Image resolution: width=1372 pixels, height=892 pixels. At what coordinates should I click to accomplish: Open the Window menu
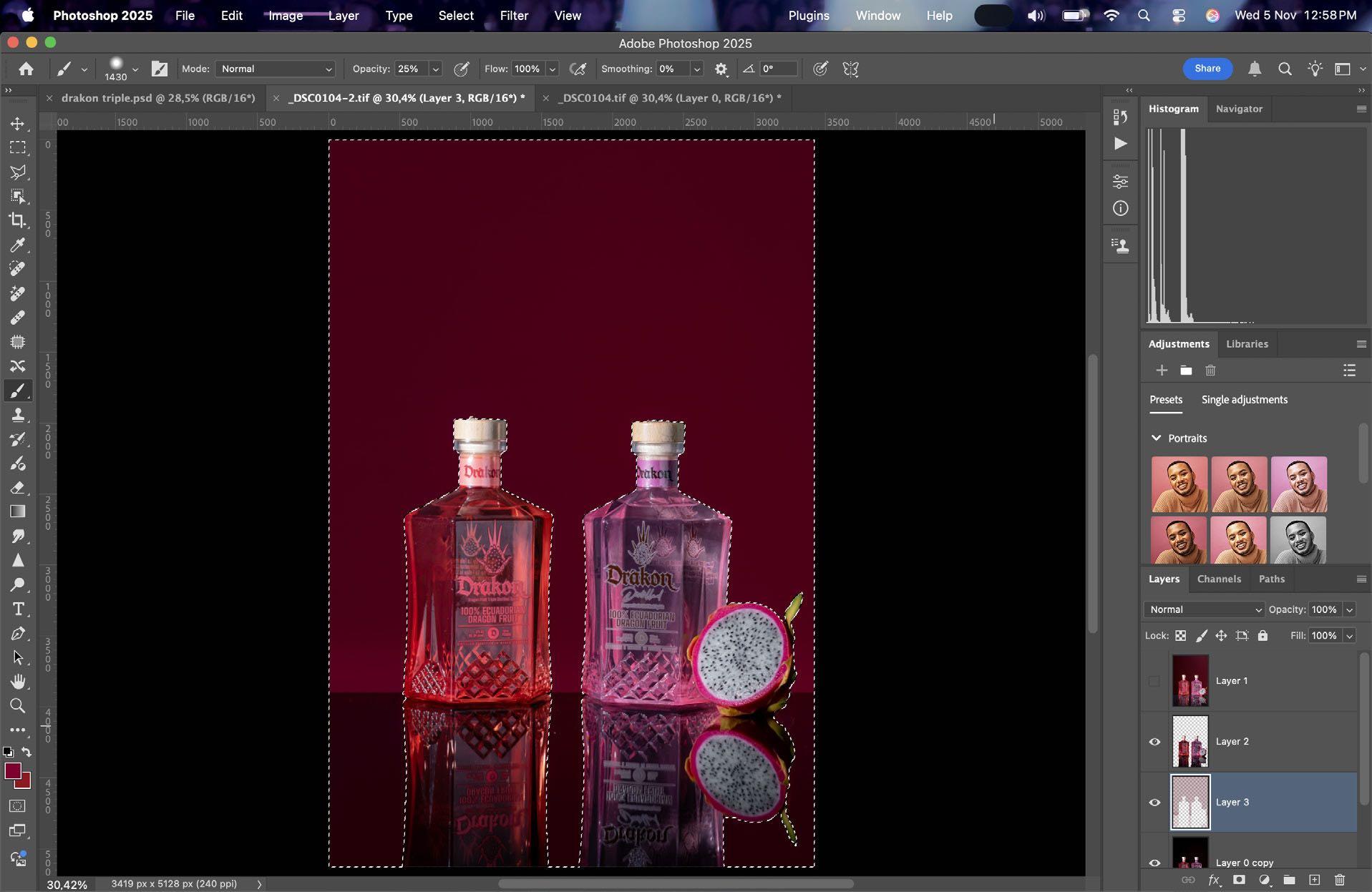pos(878,15)
